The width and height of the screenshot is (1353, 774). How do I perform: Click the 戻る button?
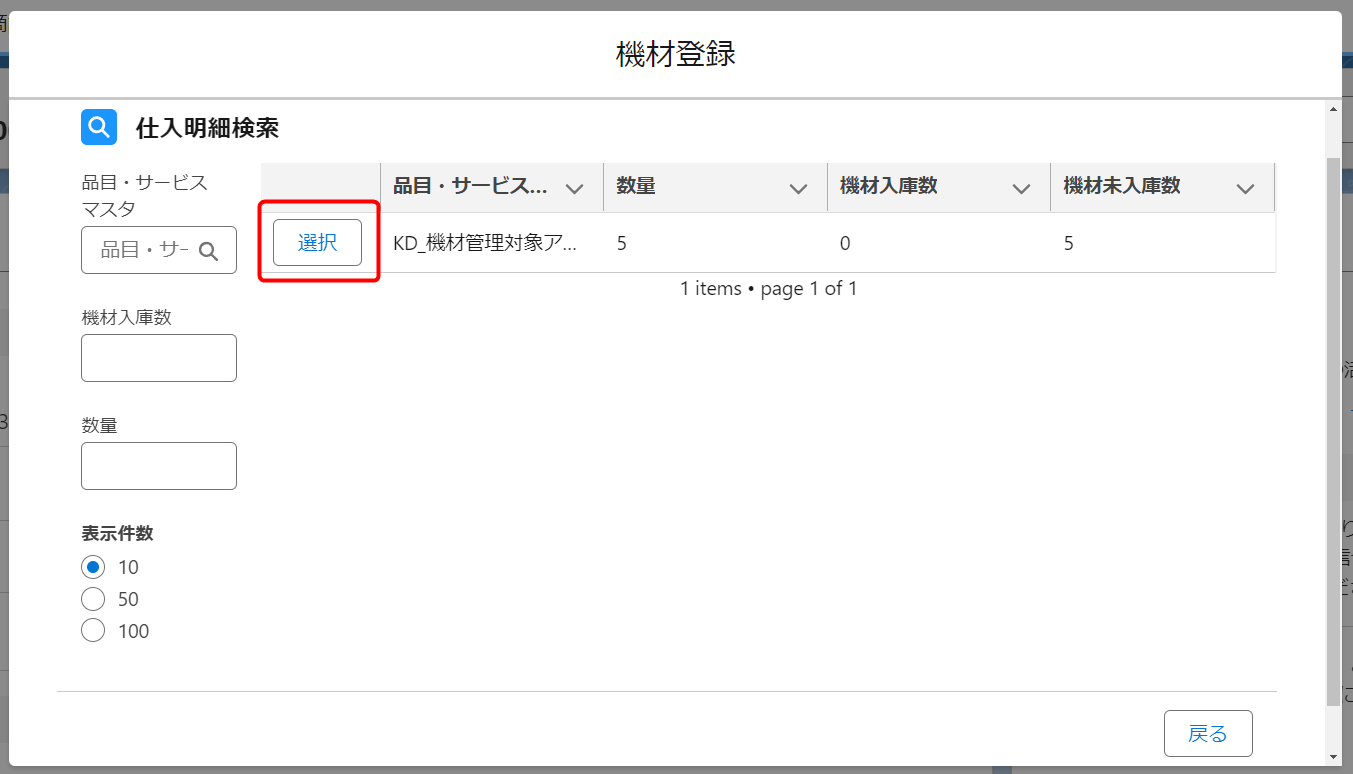tap(1207, 733)
